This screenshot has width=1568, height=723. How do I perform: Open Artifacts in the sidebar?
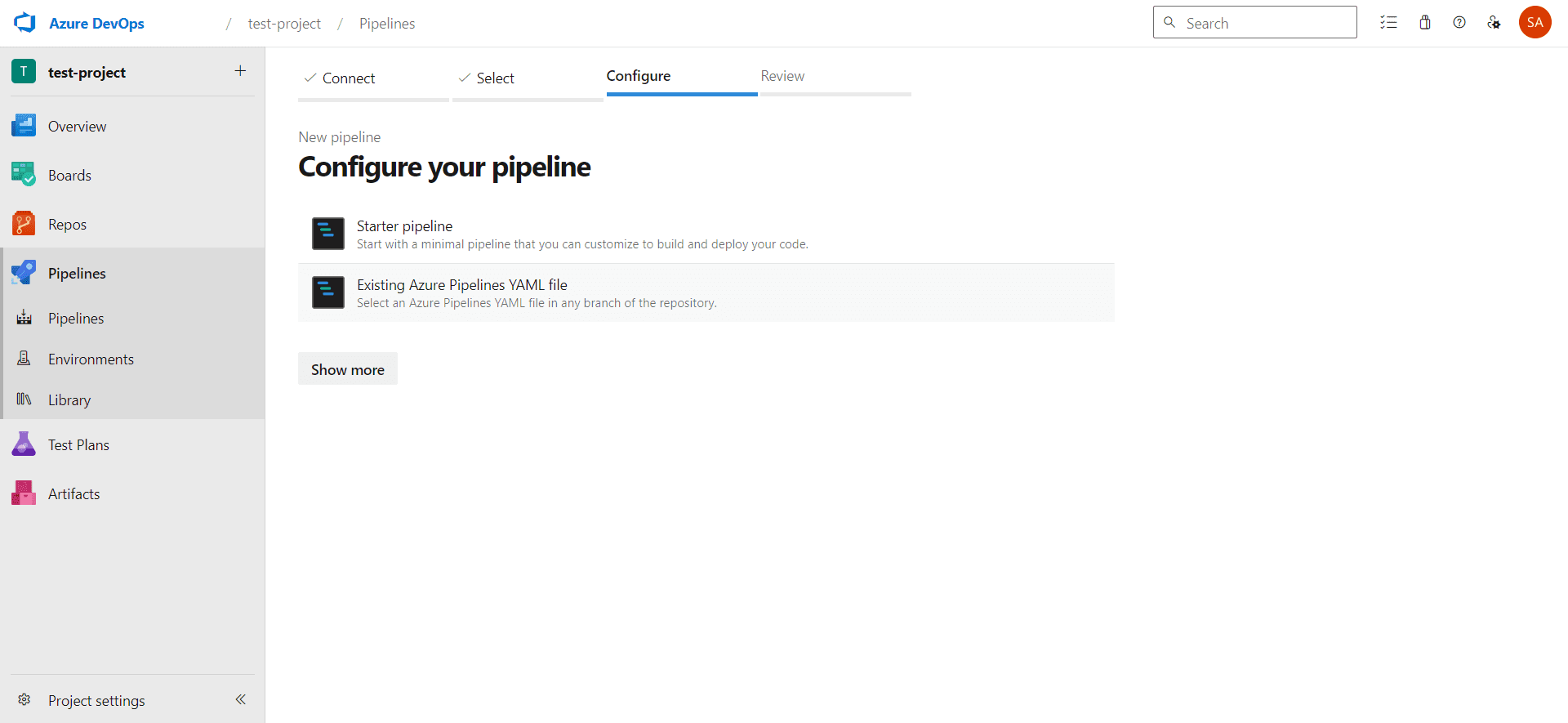click(x=73, y=494)
